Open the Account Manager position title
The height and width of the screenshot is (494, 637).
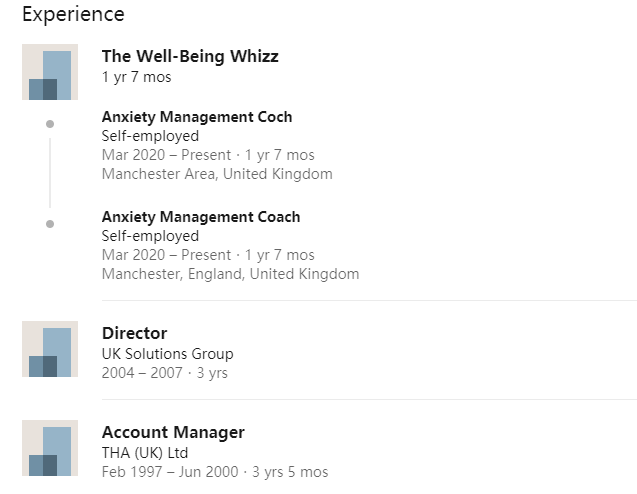173,432
